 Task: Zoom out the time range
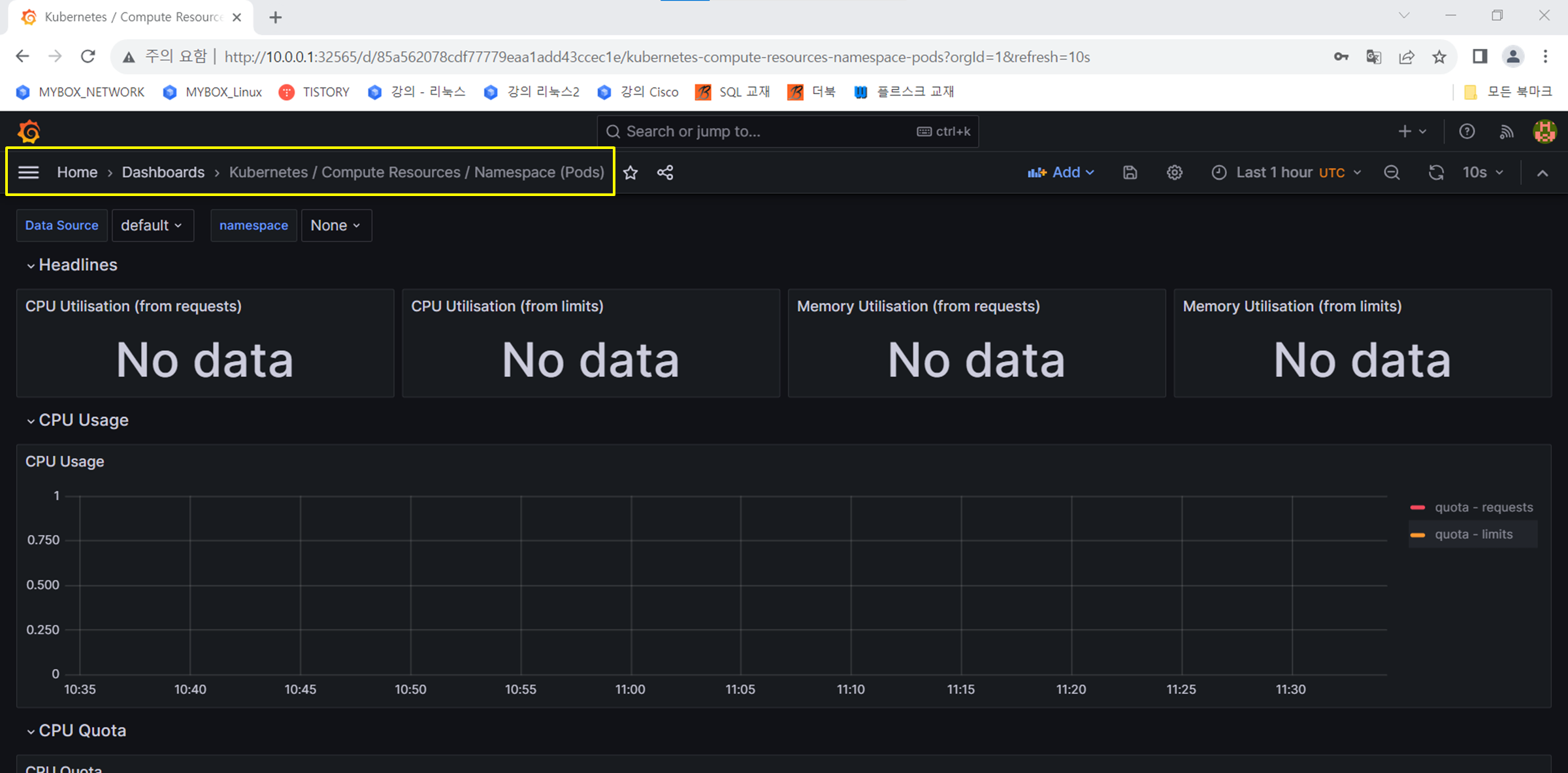click(1392, 173)
